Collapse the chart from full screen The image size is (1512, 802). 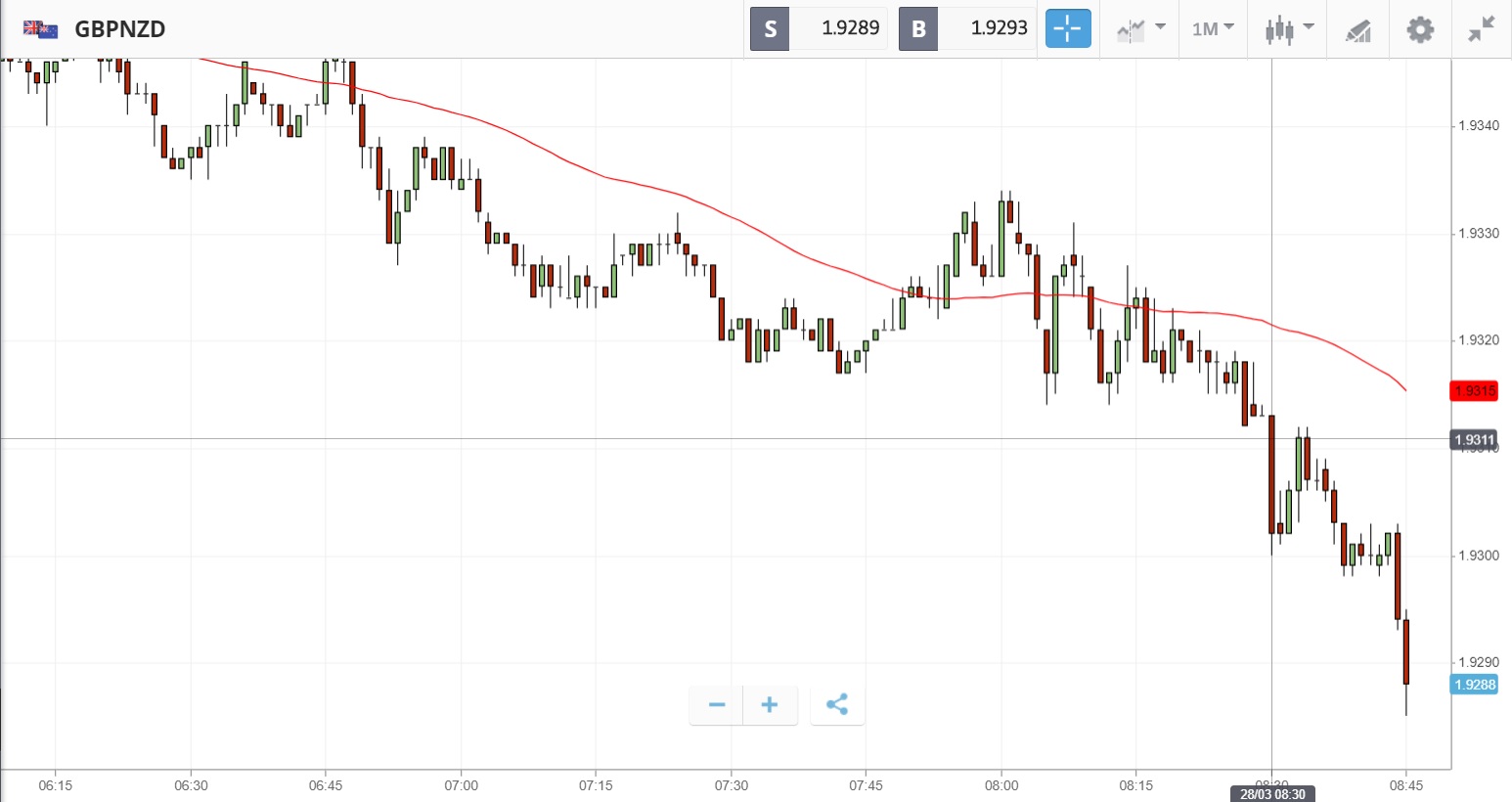click(x=1482, y=29)
